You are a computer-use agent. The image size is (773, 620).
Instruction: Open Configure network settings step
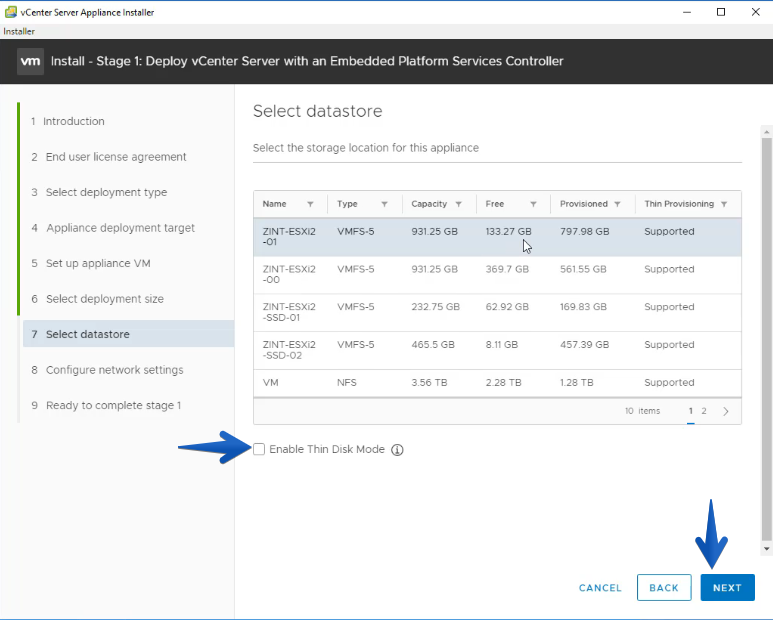point(107,370)
